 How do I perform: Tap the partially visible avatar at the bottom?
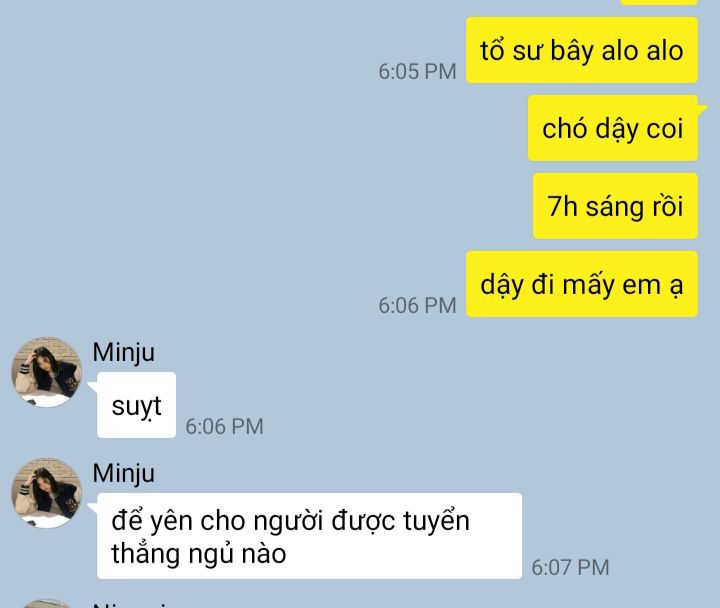[46, 603]
